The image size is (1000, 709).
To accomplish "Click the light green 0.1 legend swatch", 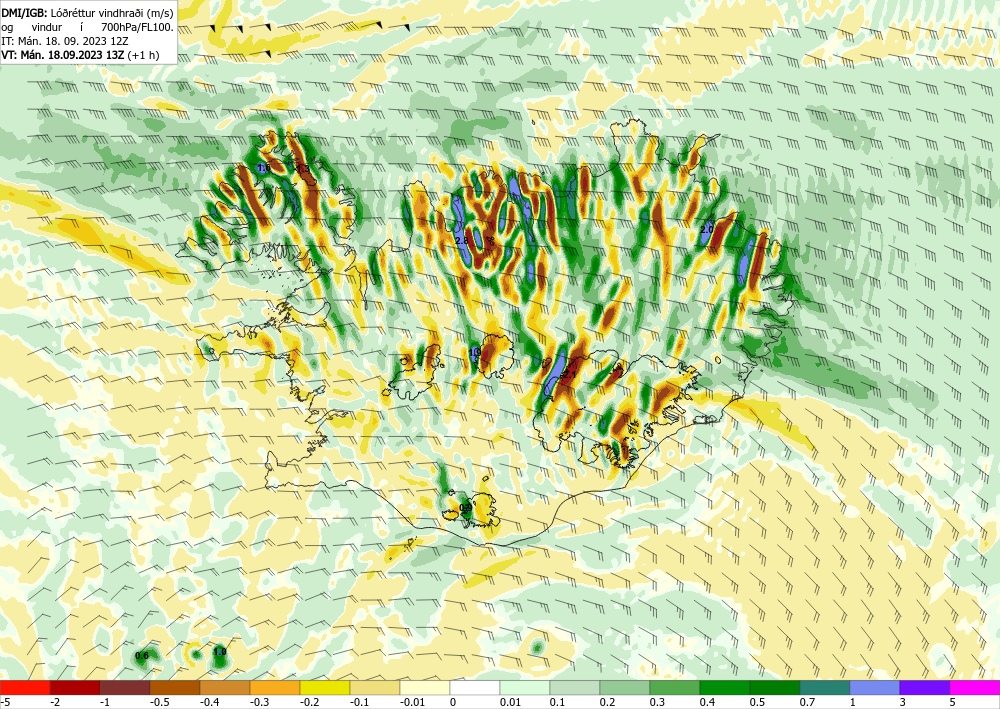I will 575,688.
